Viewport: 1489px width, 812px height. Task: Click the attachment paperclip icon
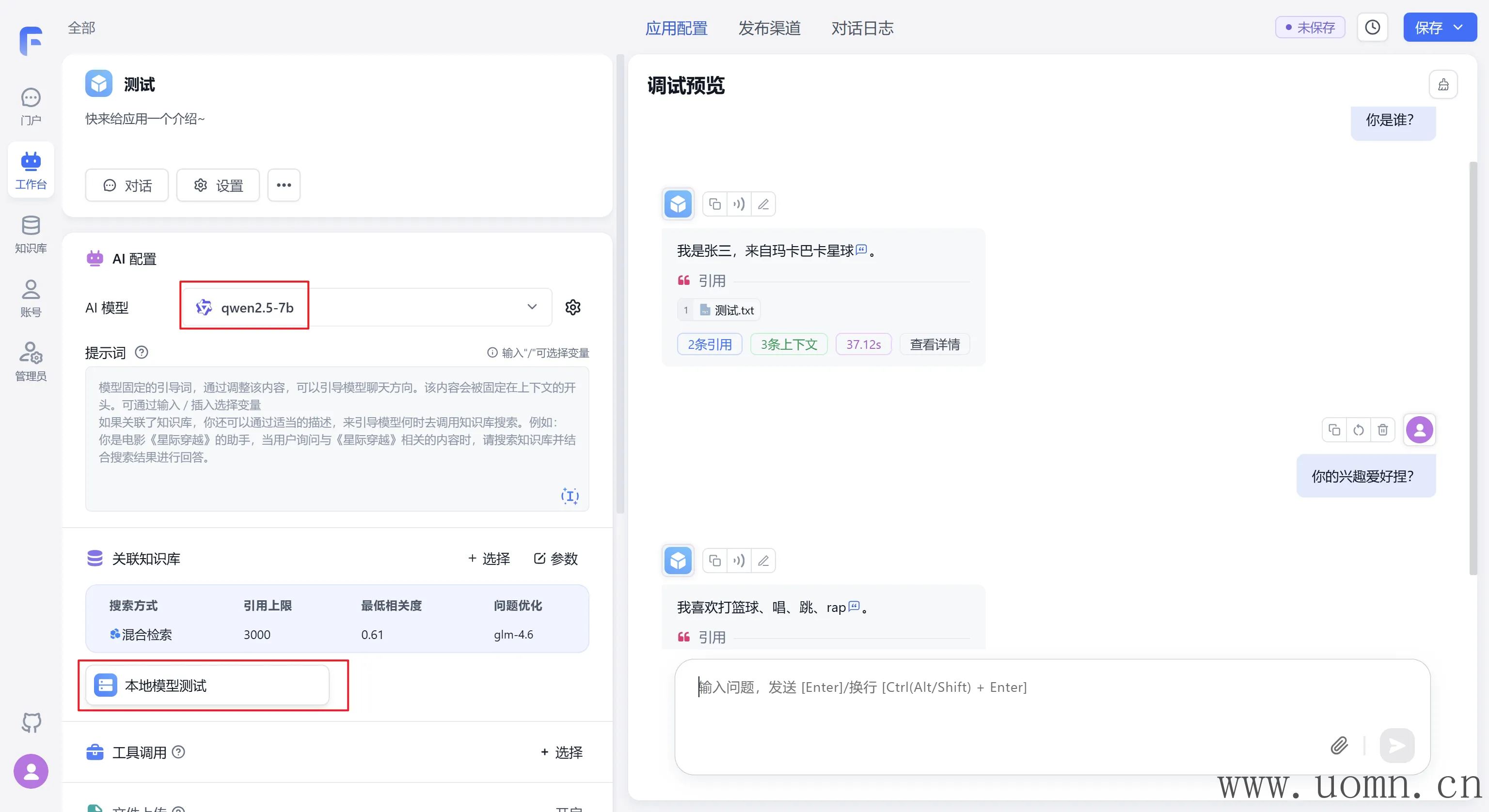point(1339,746)
